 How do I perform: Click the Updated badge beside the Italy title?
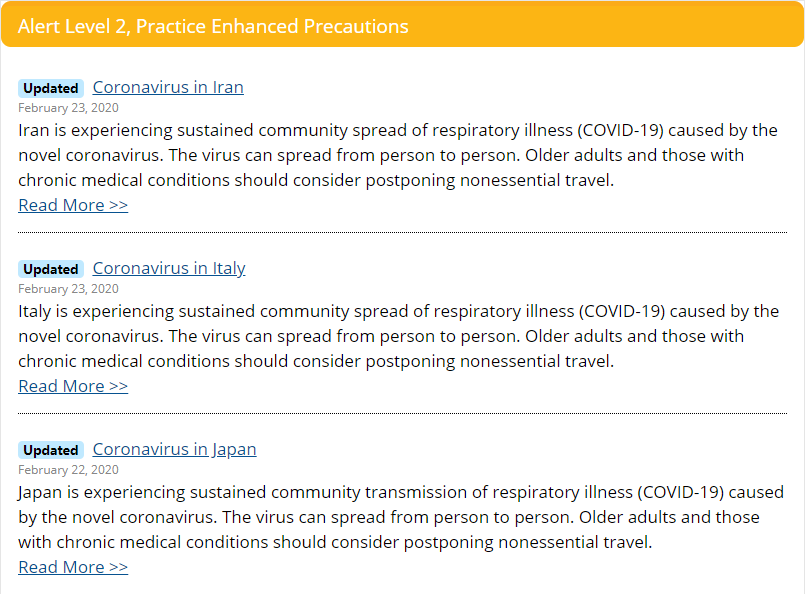click(x=51, y=269)
